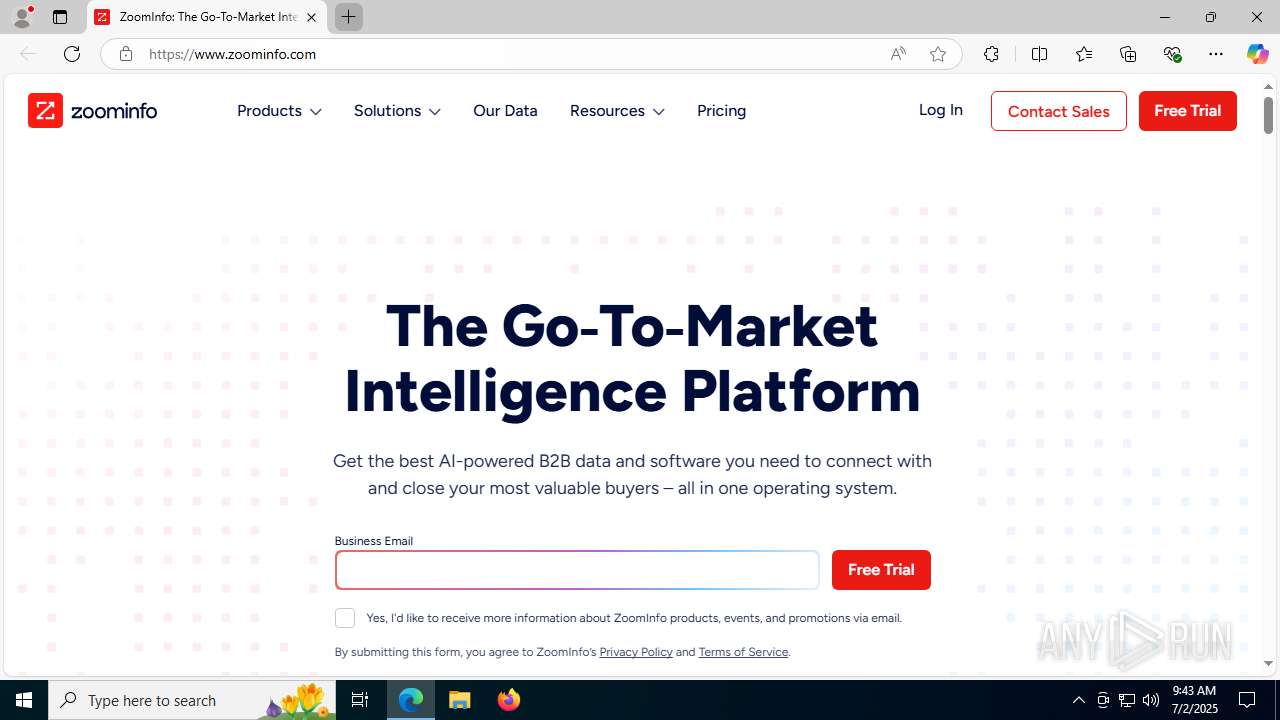Click the ZoomInfo logo
Screen dimensions: 1280x720
tap(92, 111)
